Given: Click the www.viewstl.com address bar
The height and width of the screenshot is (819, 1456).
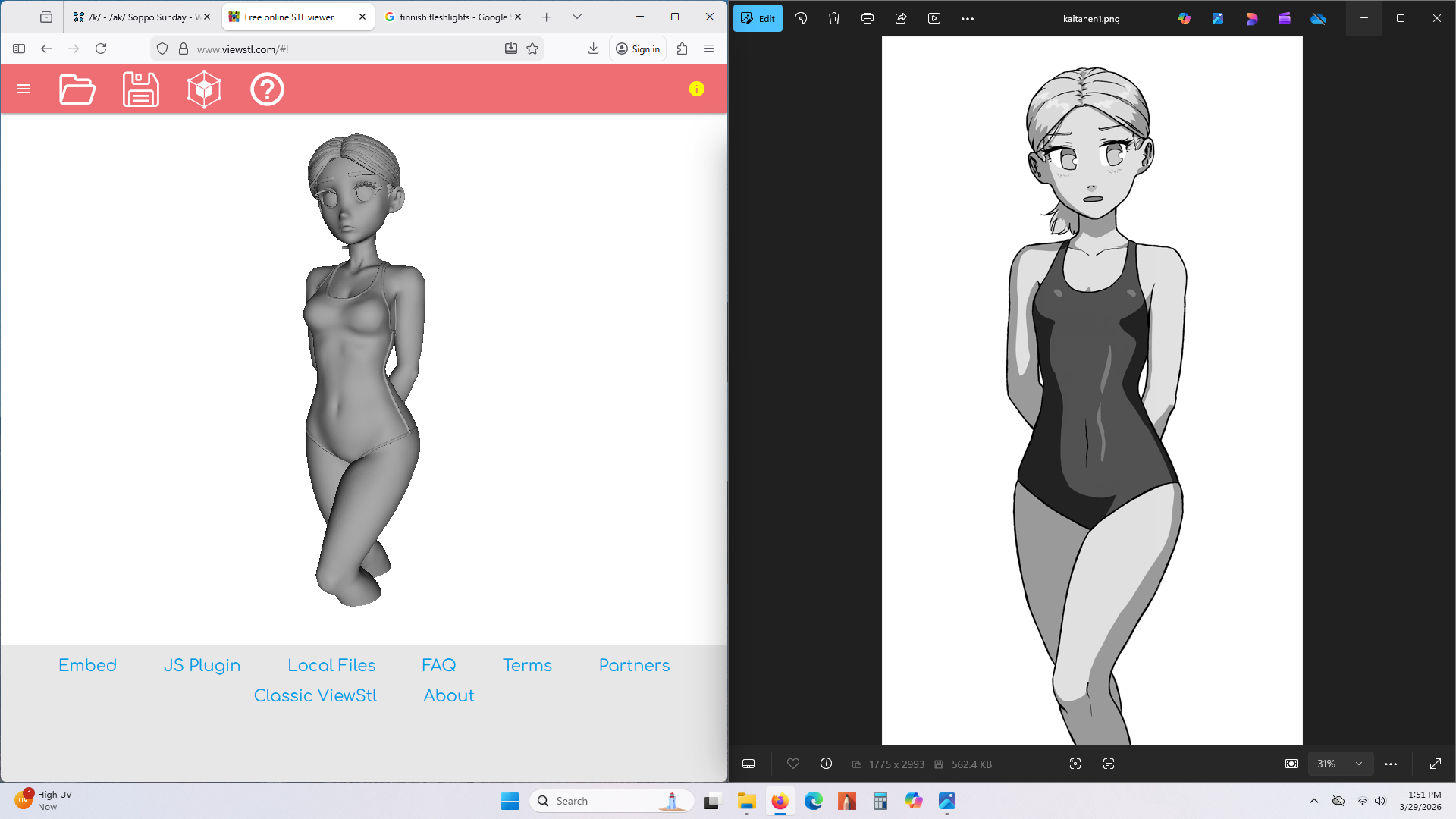Looking at the screenshot, I should tap(341, 49).
